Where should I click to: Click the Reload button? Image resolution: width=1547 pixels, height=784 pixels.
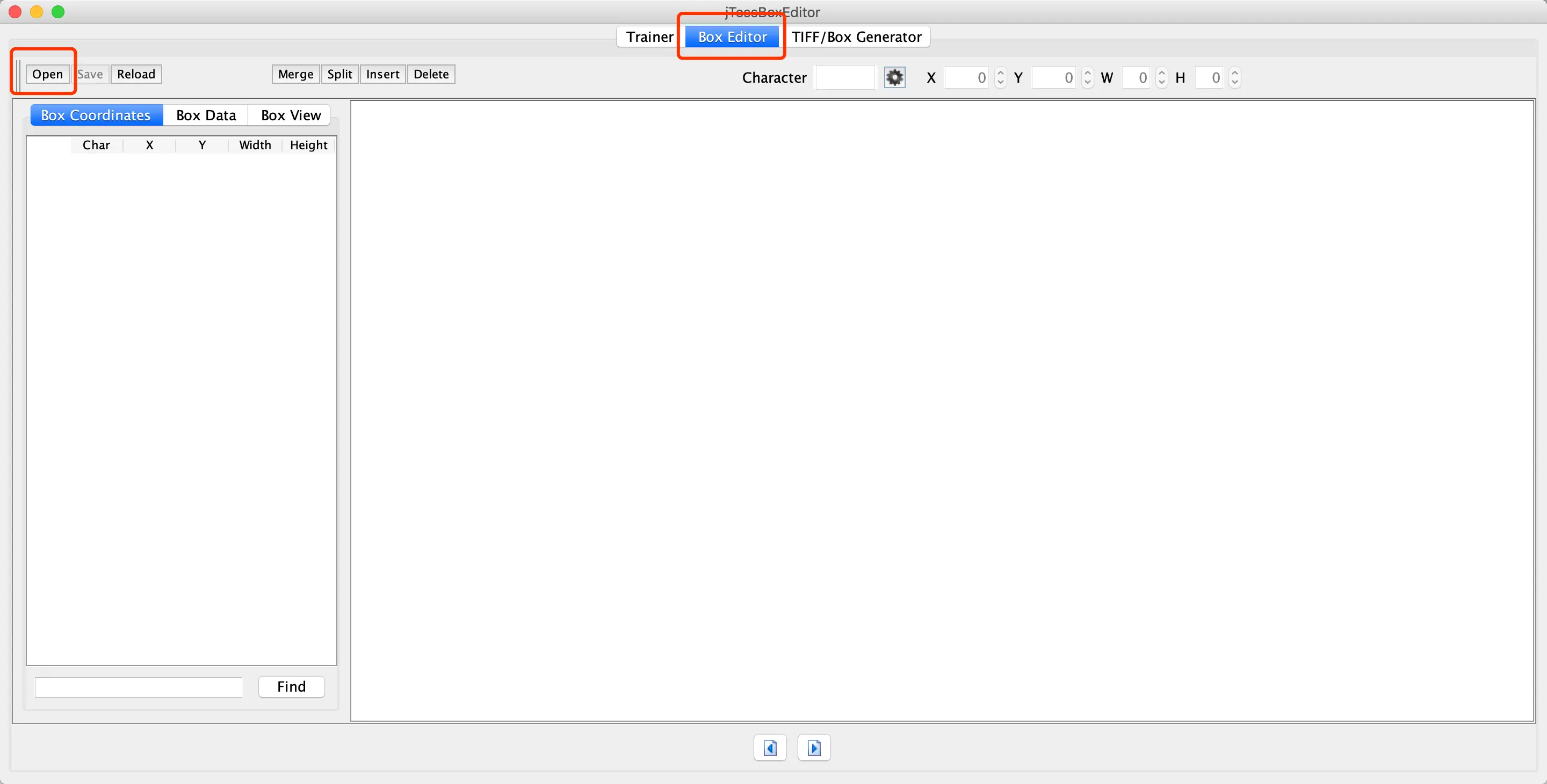pos(136,75)
